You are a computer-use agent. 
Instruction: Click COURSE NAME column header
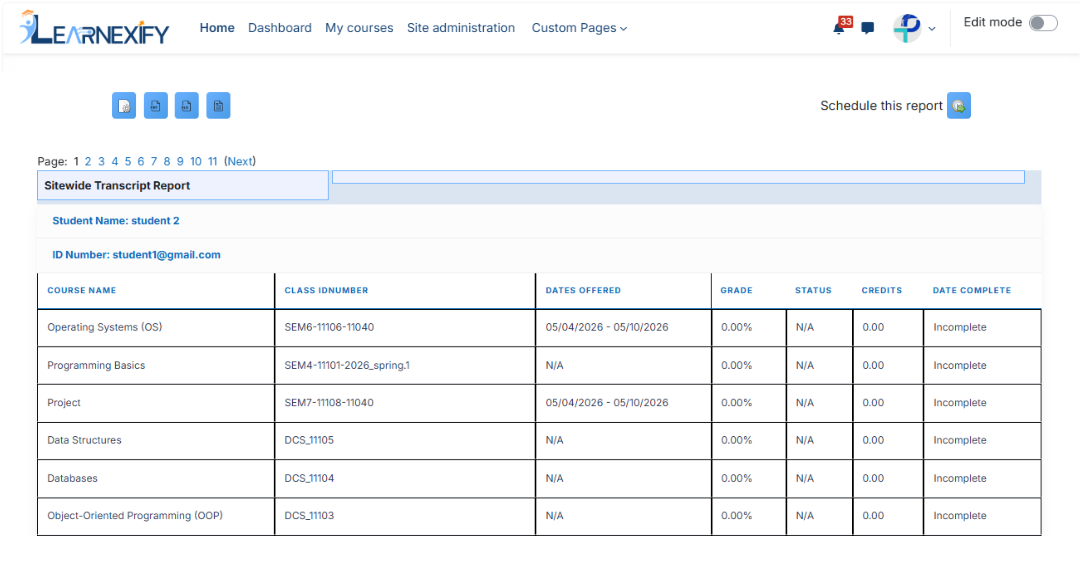coord(81,291)
